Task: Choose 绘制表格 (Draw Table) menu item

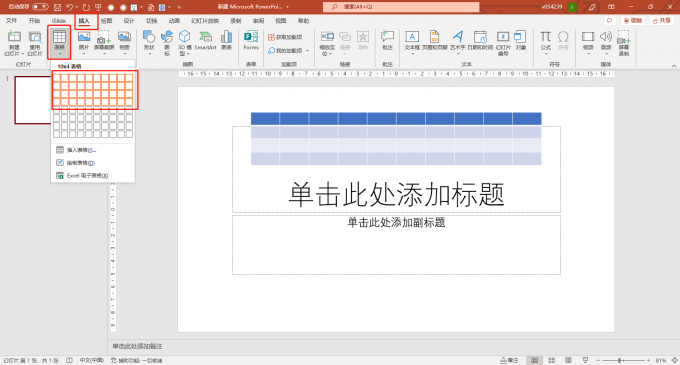Action: point(93,163)
